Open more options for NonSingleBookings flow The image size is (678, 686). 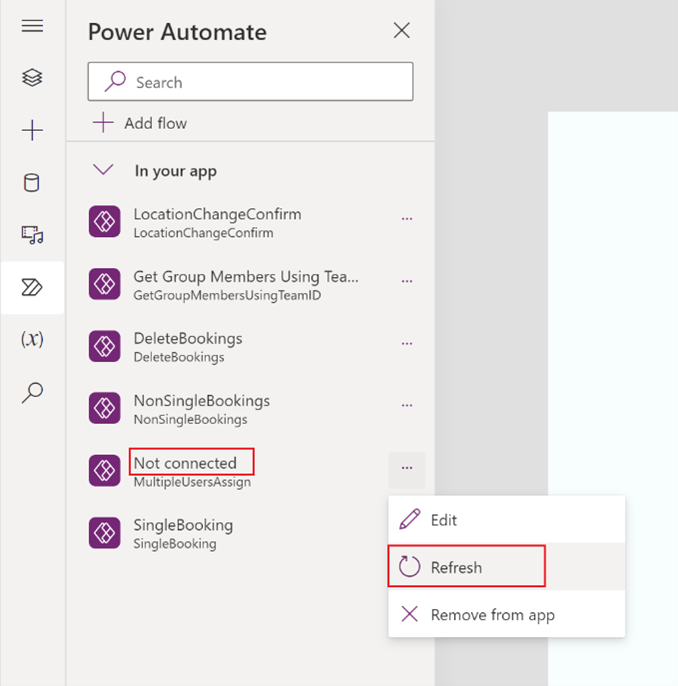pyautogui.click(x=406, y=406)
